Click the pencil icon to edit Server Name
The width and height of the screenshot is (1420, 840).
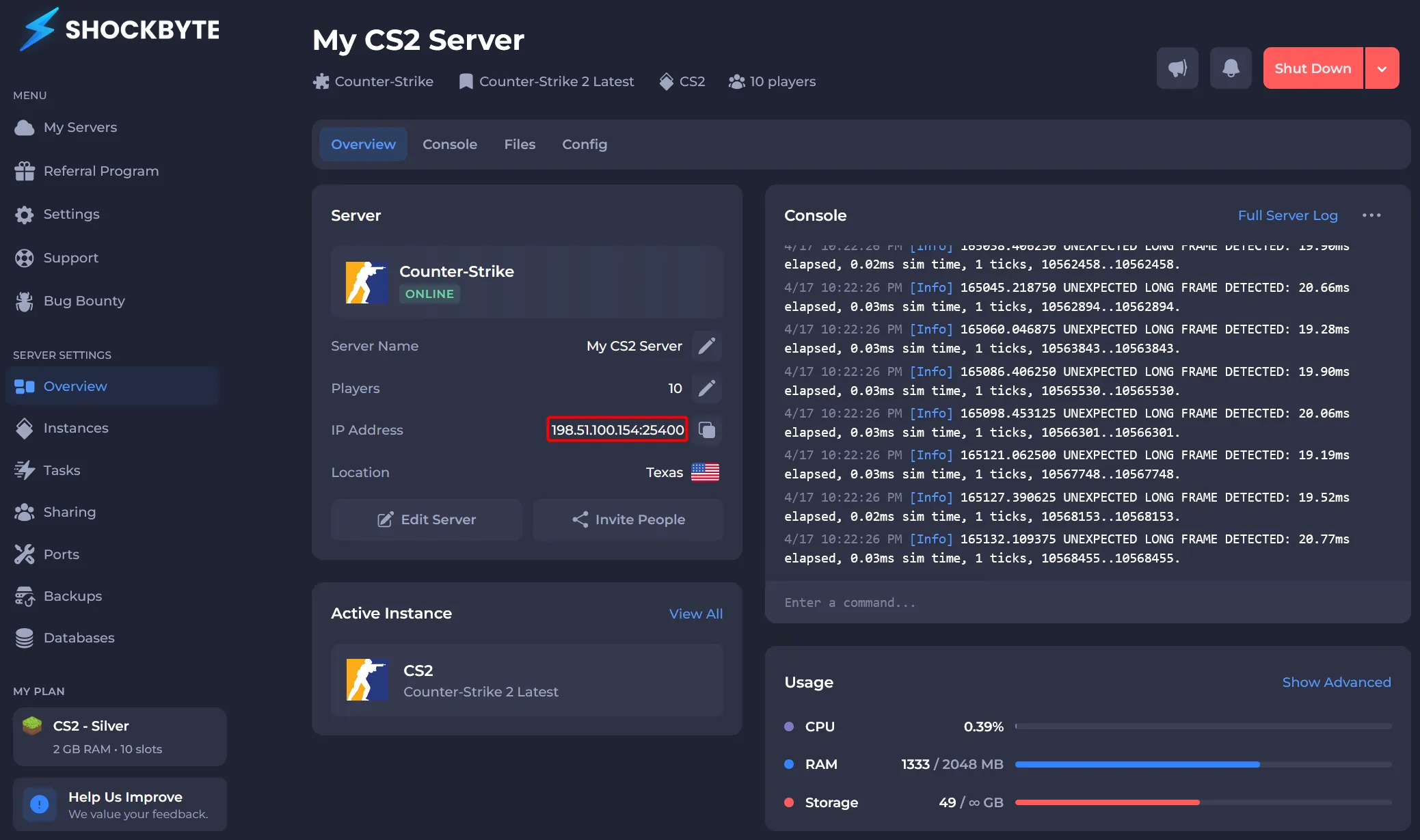707,346
